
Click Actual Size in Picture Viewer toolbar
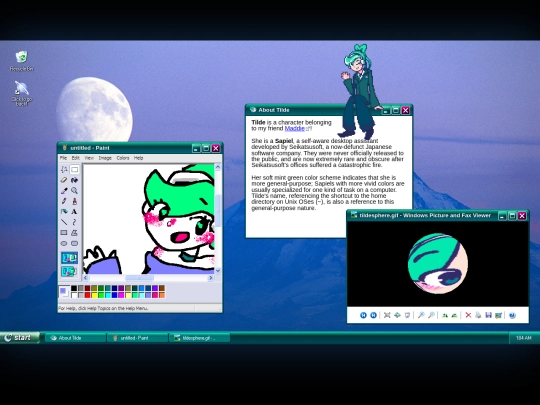point(397,315)
